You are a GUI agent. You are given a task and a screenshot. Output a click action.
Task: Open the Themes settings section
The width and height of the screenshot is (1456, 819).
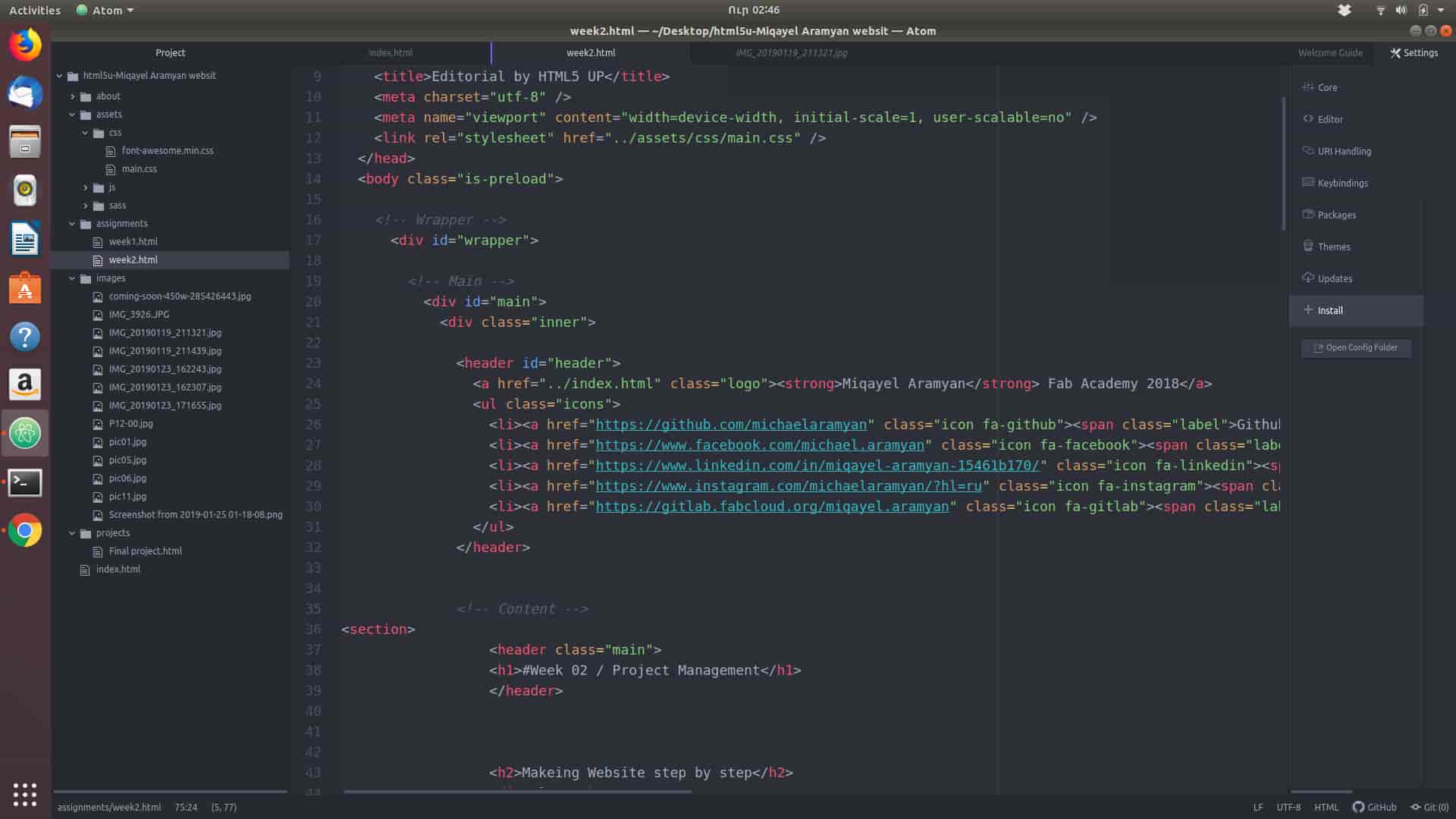click(x=1333, y=246)
